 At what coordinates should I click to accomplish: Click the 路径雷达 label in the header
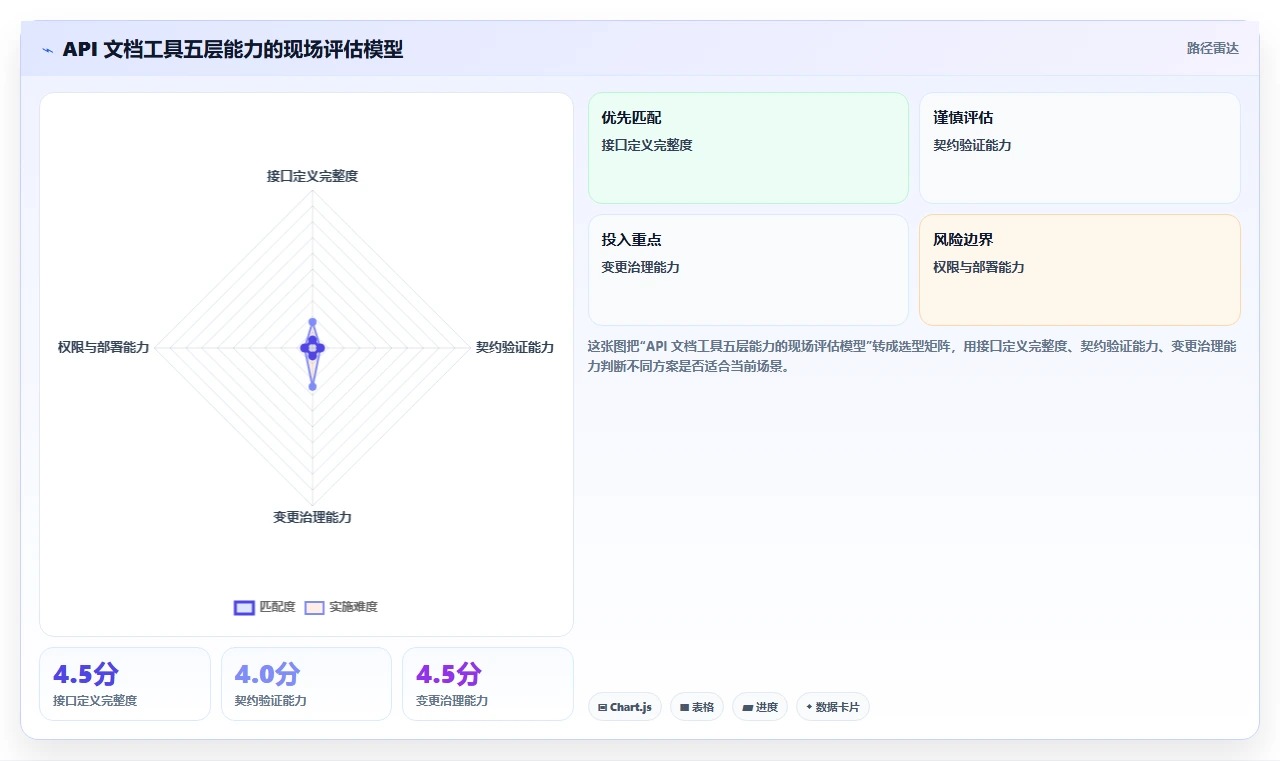[x=1212, y=48]
